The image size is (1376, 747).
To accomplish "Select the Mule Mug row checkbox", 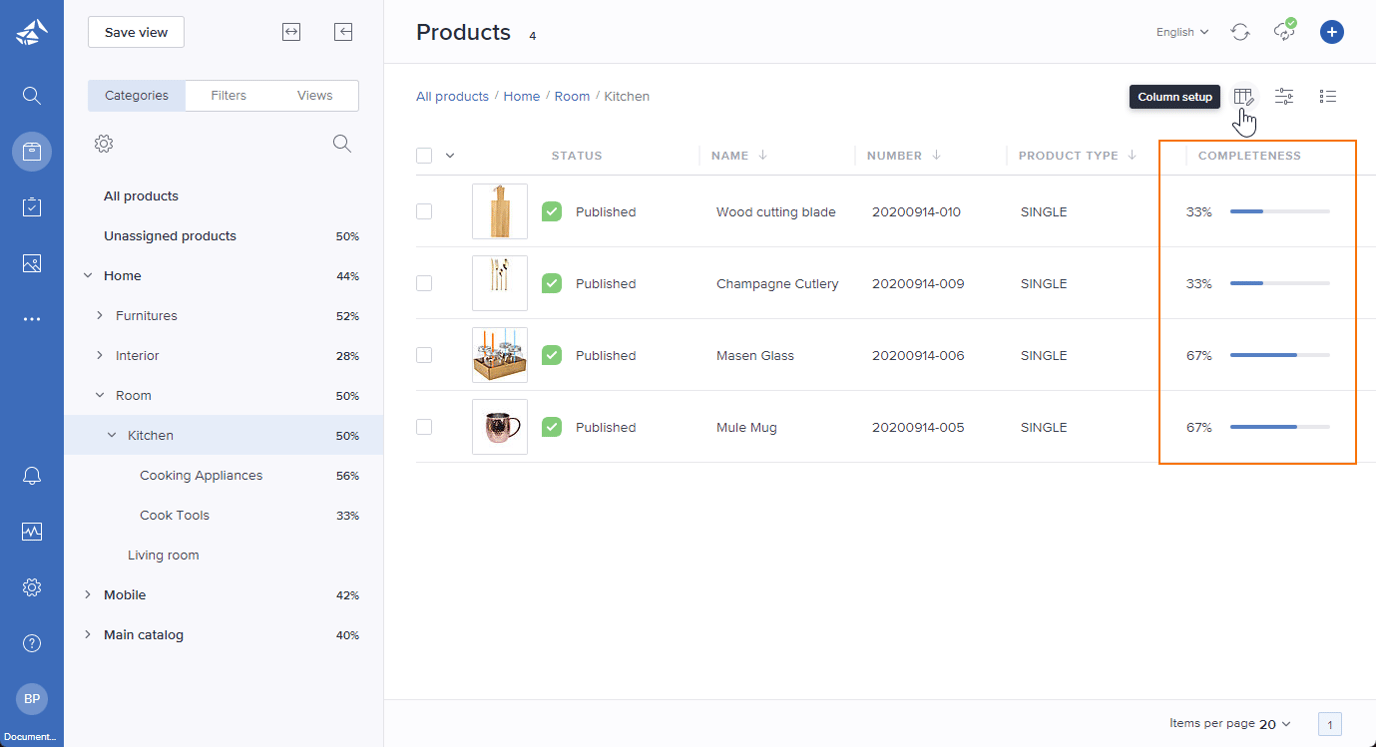I will (x=424, y=427).
